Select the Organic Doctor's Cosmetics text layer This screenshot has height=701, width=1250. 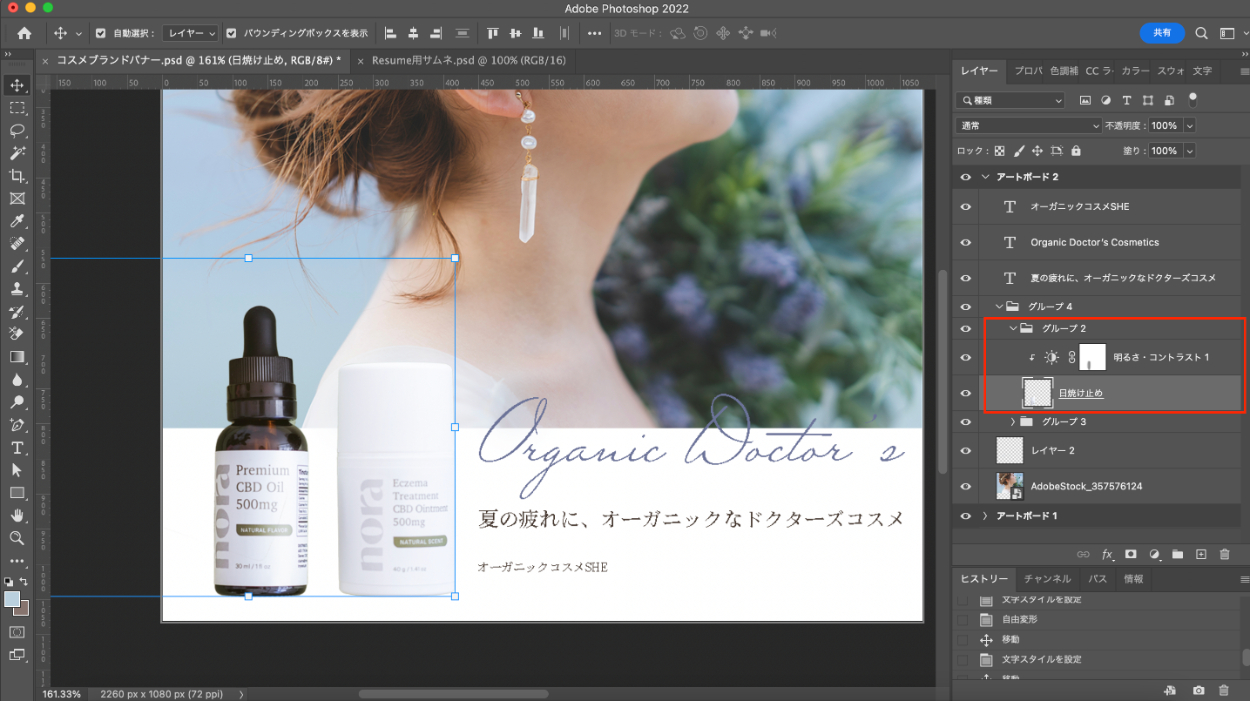click(x=1094, y=242)
